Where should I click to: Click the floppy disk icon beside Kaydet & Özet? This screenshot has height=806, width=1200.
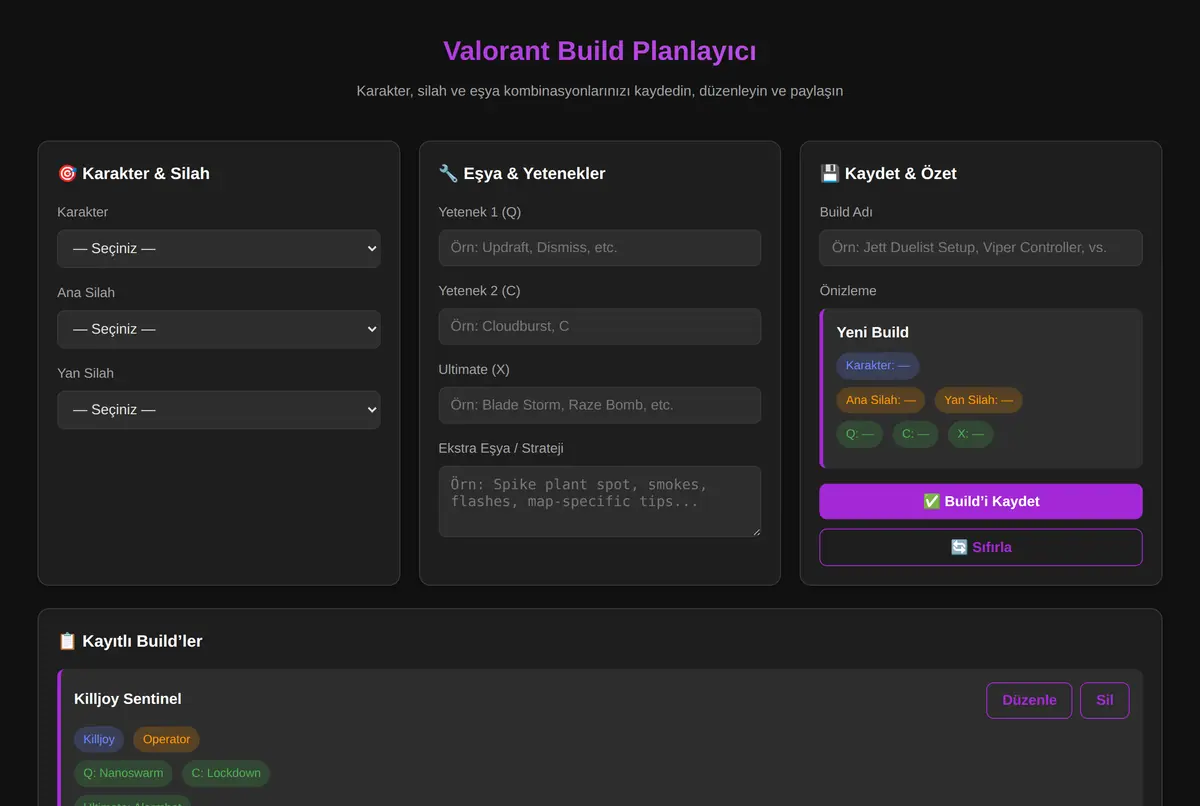tap(829, 173)
